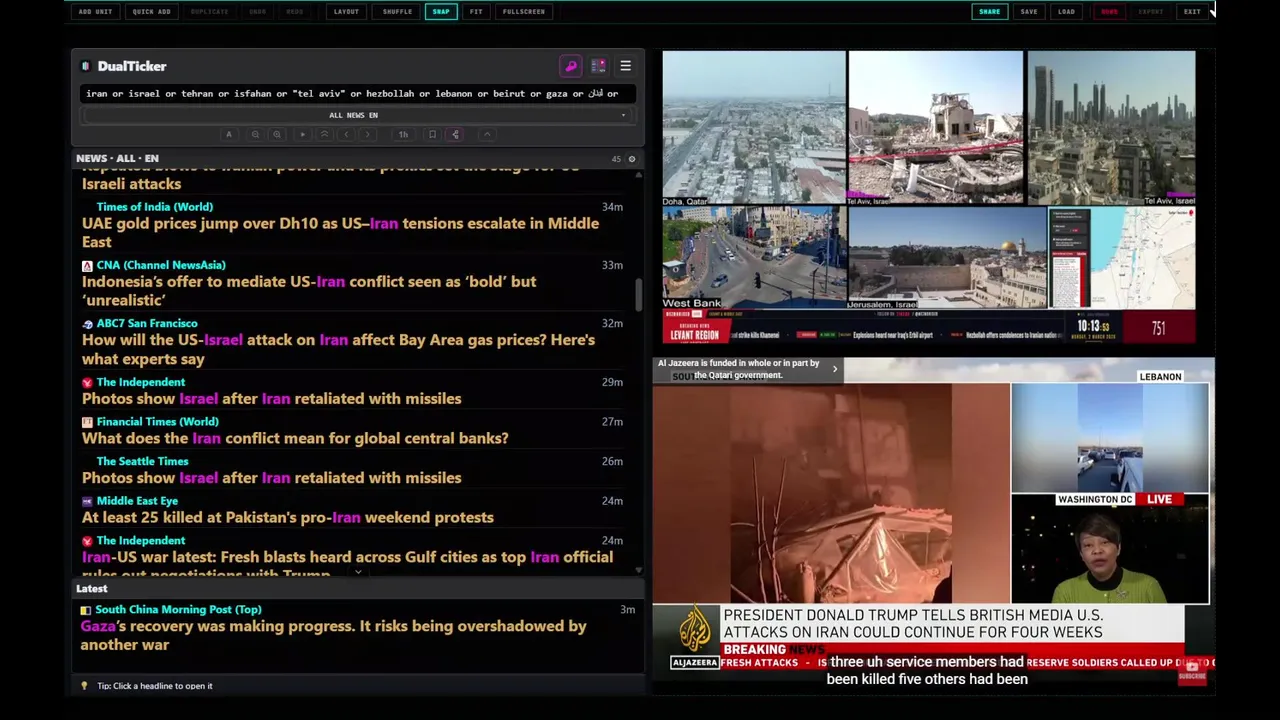Open headline about Bay Area gas prices
1280x720 pixels.
338,349
